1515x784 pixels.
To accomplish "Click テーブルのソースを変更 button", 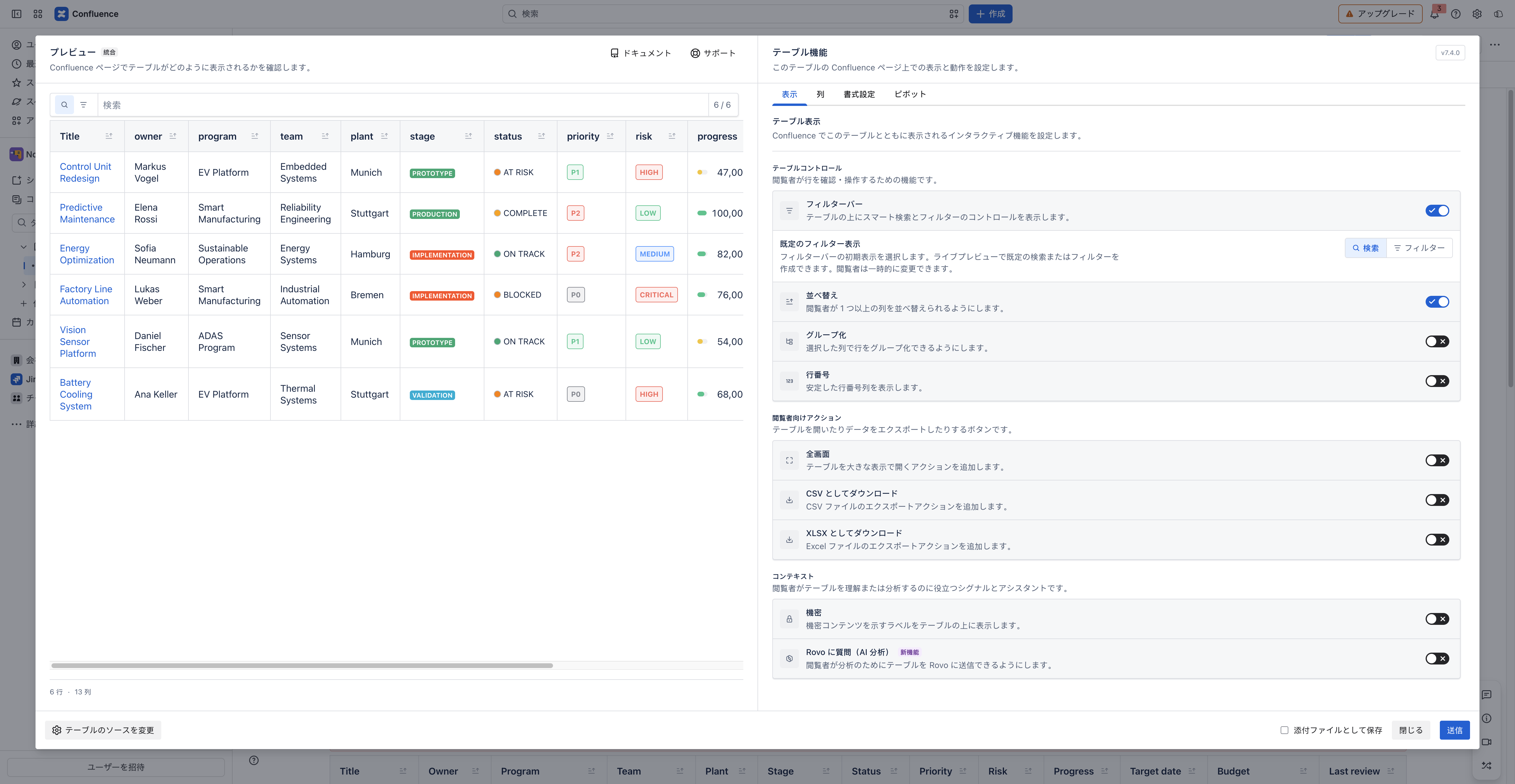I will (x=103, y=730).
